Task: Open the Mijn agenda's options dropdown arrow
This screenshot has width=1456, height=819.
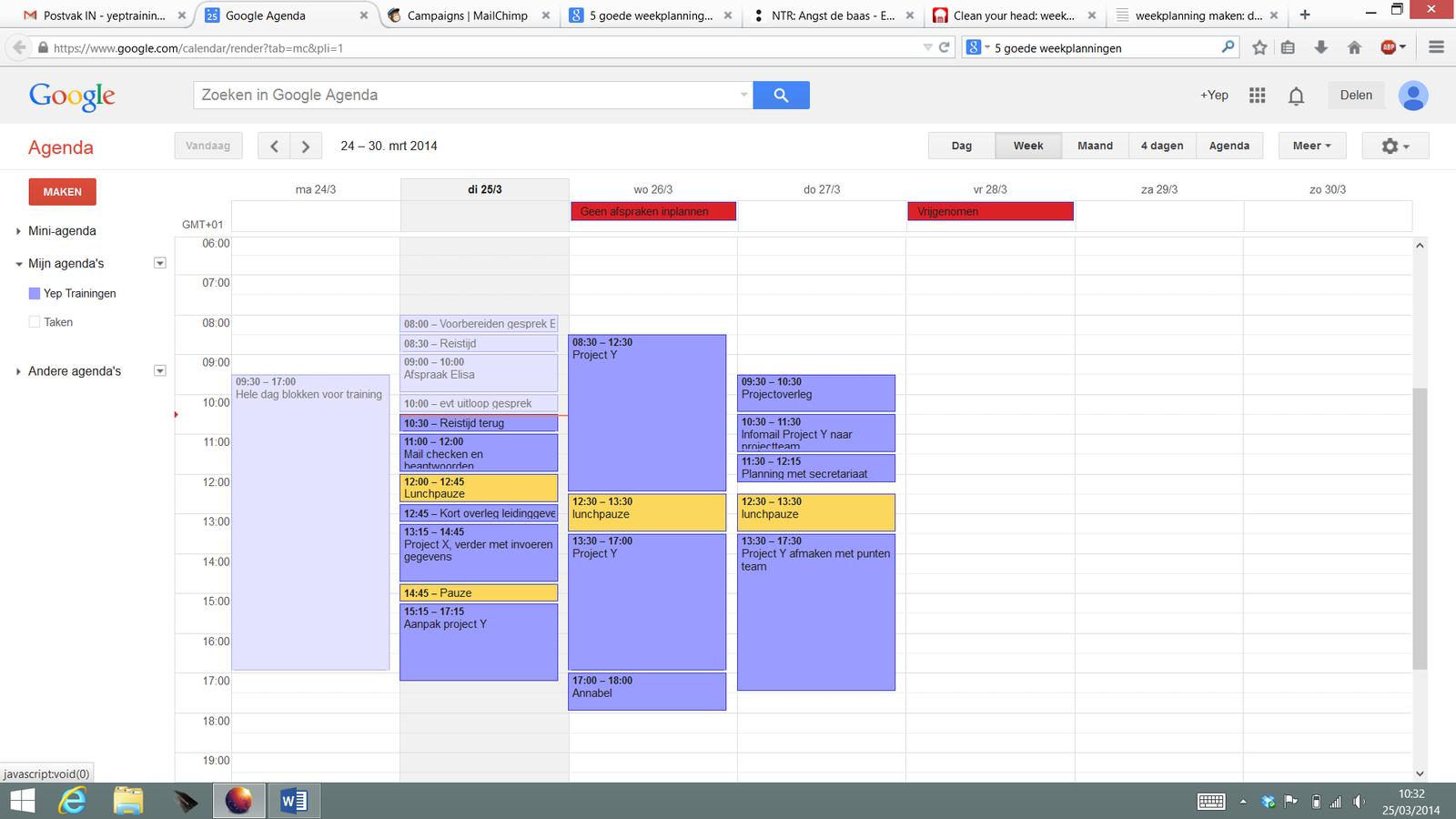Action: (x=159, y=263)
